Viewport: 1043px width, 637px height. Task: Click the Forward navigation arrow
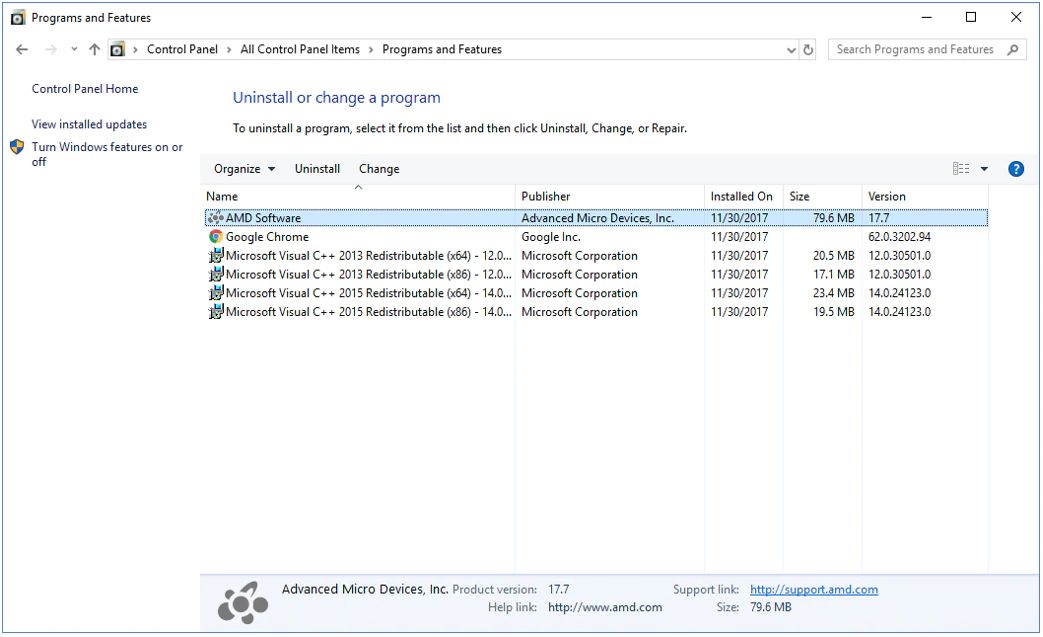[x=51, y=49]
